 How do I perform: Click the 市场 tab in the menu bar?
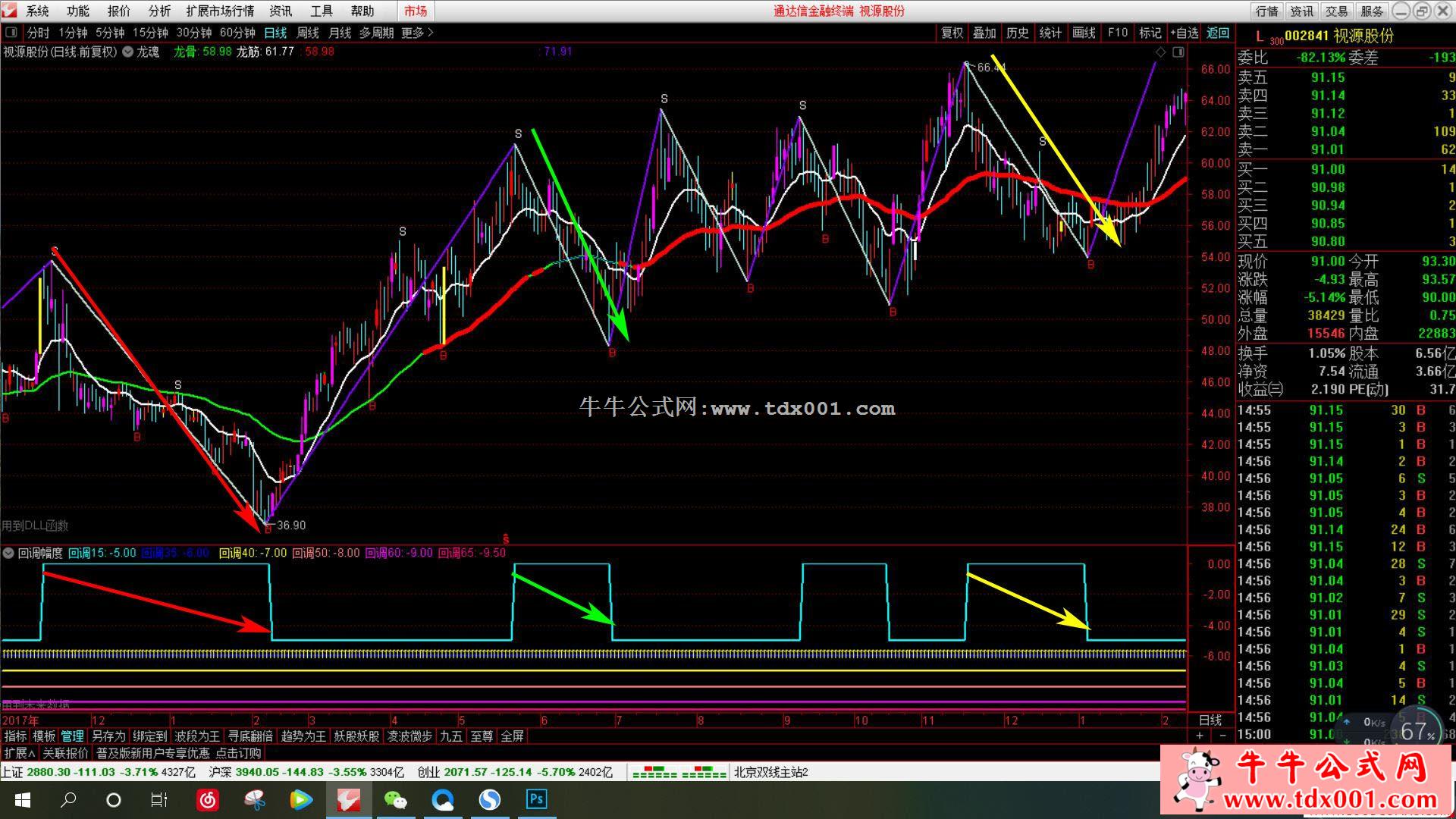tap(416, 11)
